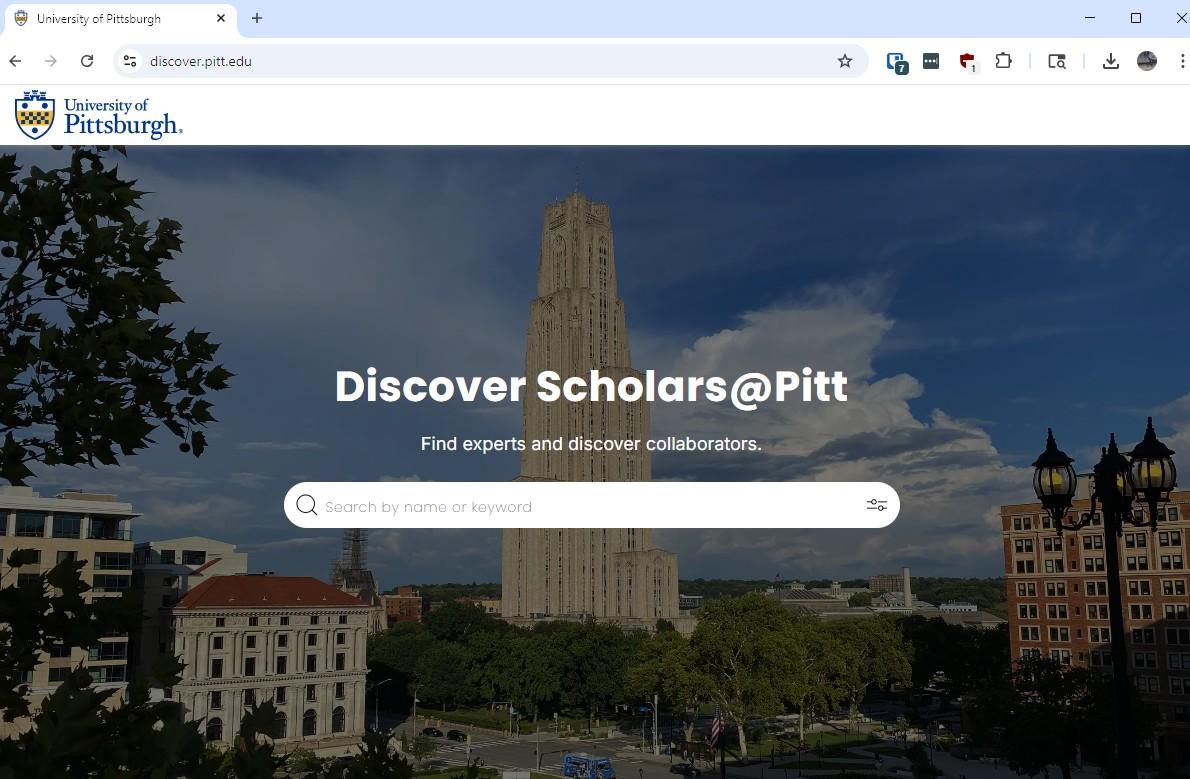Viewport: 1190px width, 779px height.
Task: Click the University of Pittsburgh logo
Action: [x=99, y=115]
